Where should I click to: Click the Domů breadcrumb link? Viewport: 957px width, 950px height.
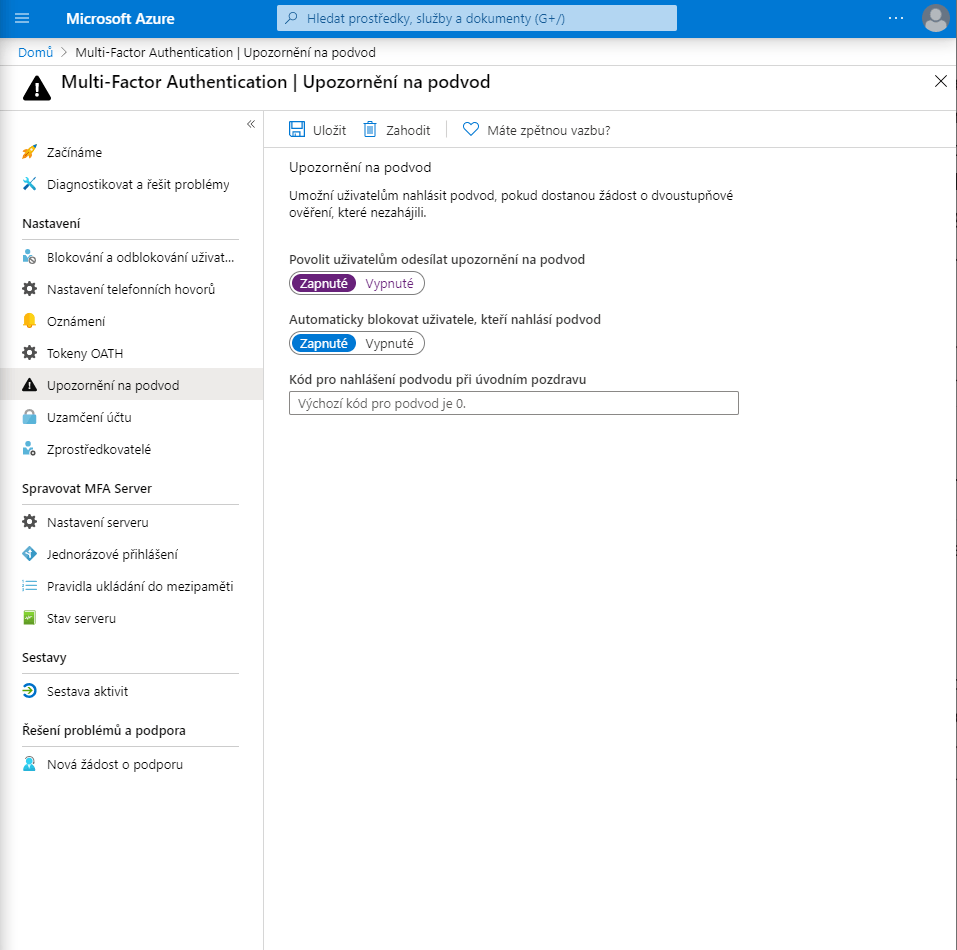pyautogui.click(x=35, y=52)
